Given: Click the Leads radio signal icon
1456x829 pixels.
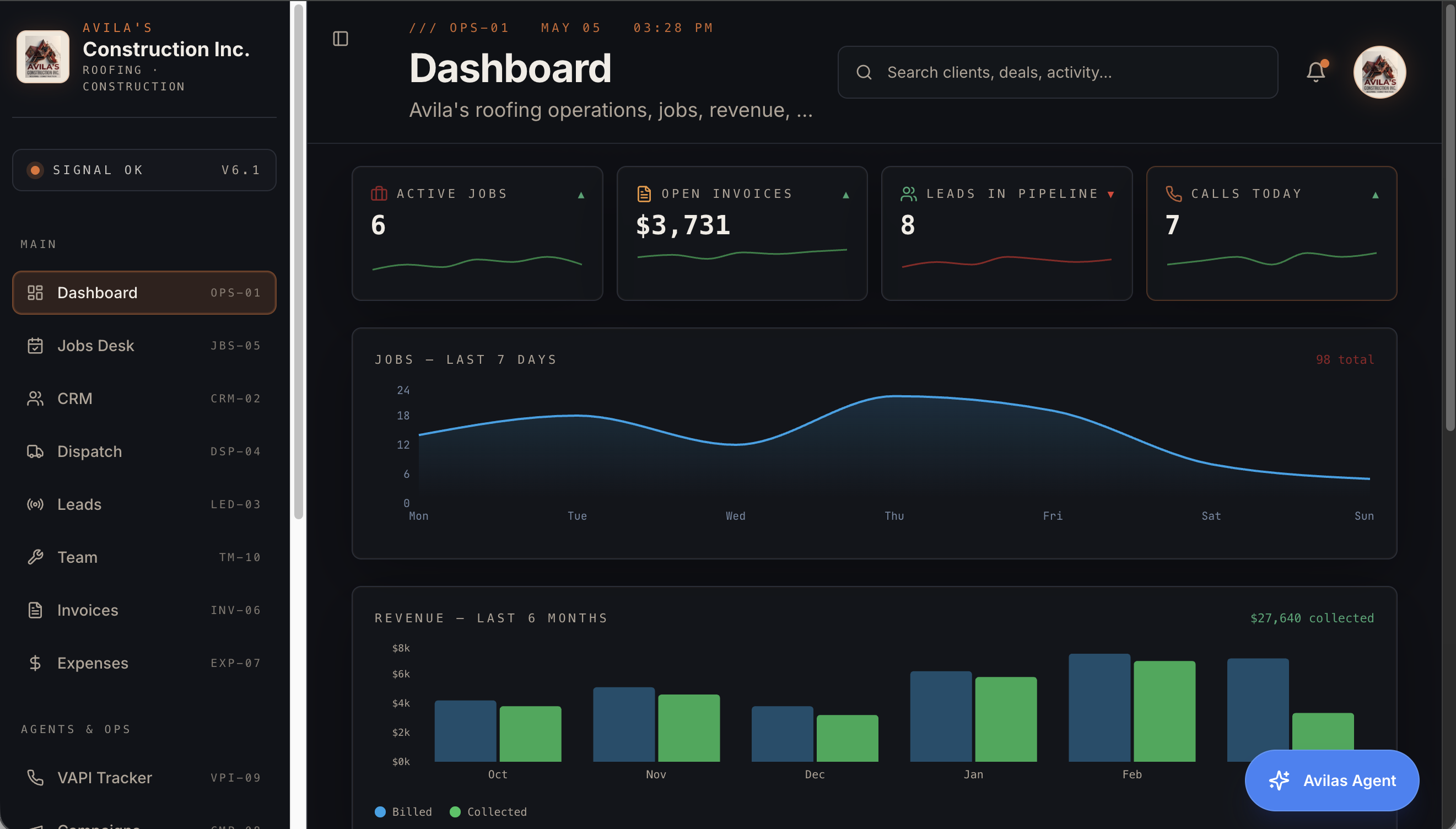Looking at the screenshot, I should (35, 504).
